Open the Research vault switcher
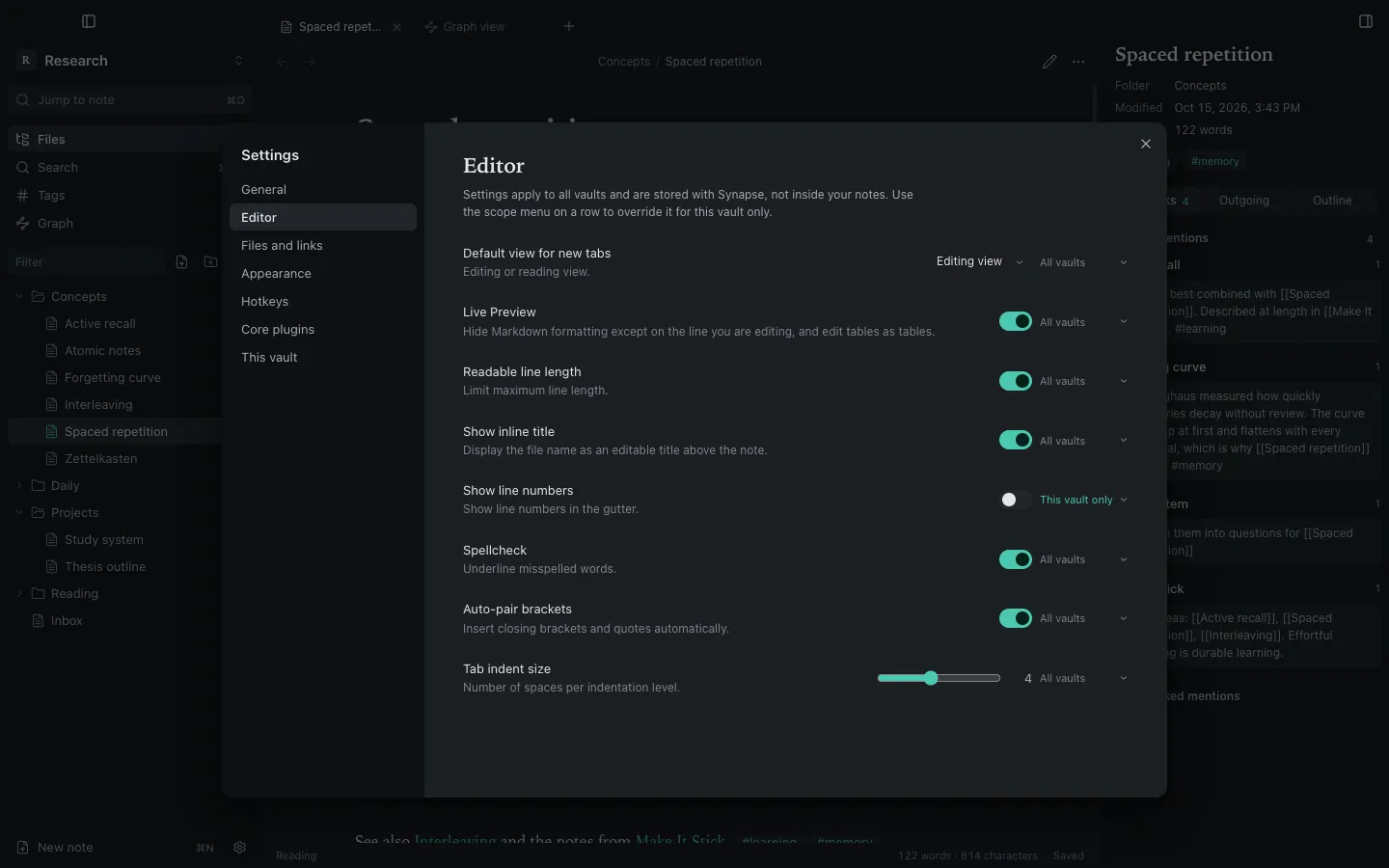The height and width of the screenshot is (868, 1389). [130, 61]
